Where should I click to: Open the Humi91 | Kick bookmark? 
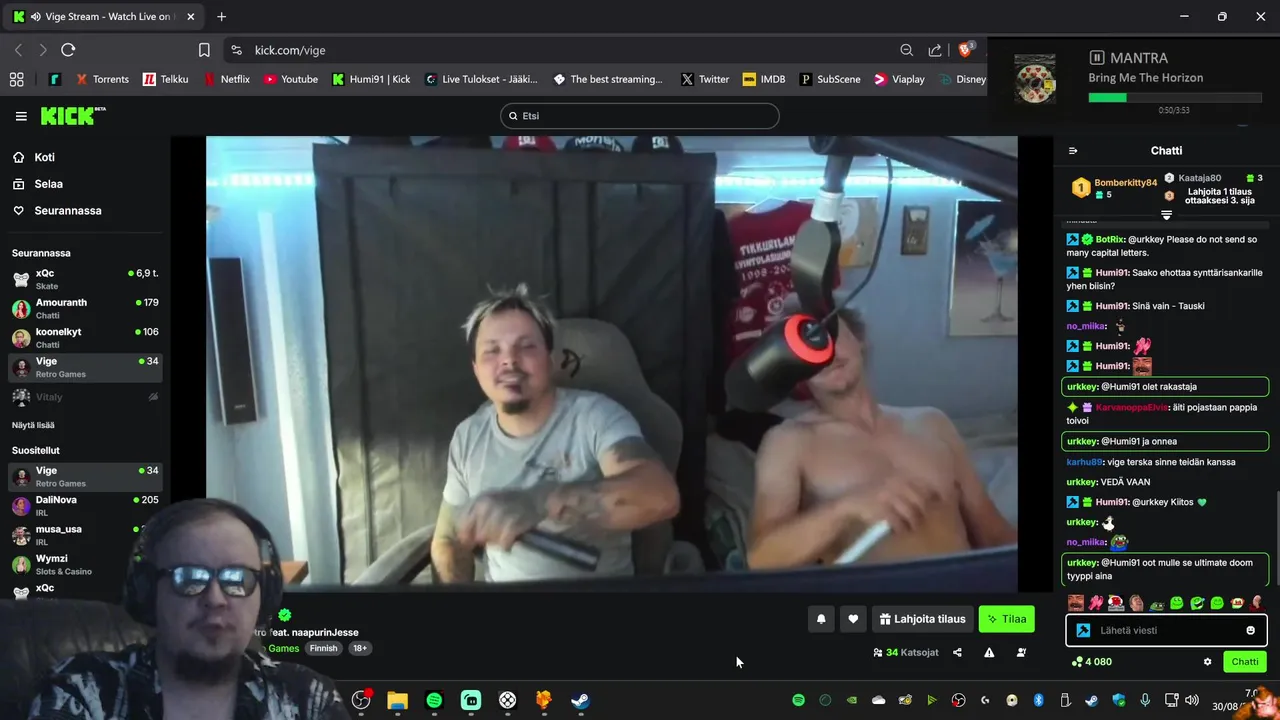(x=371, y=79)
